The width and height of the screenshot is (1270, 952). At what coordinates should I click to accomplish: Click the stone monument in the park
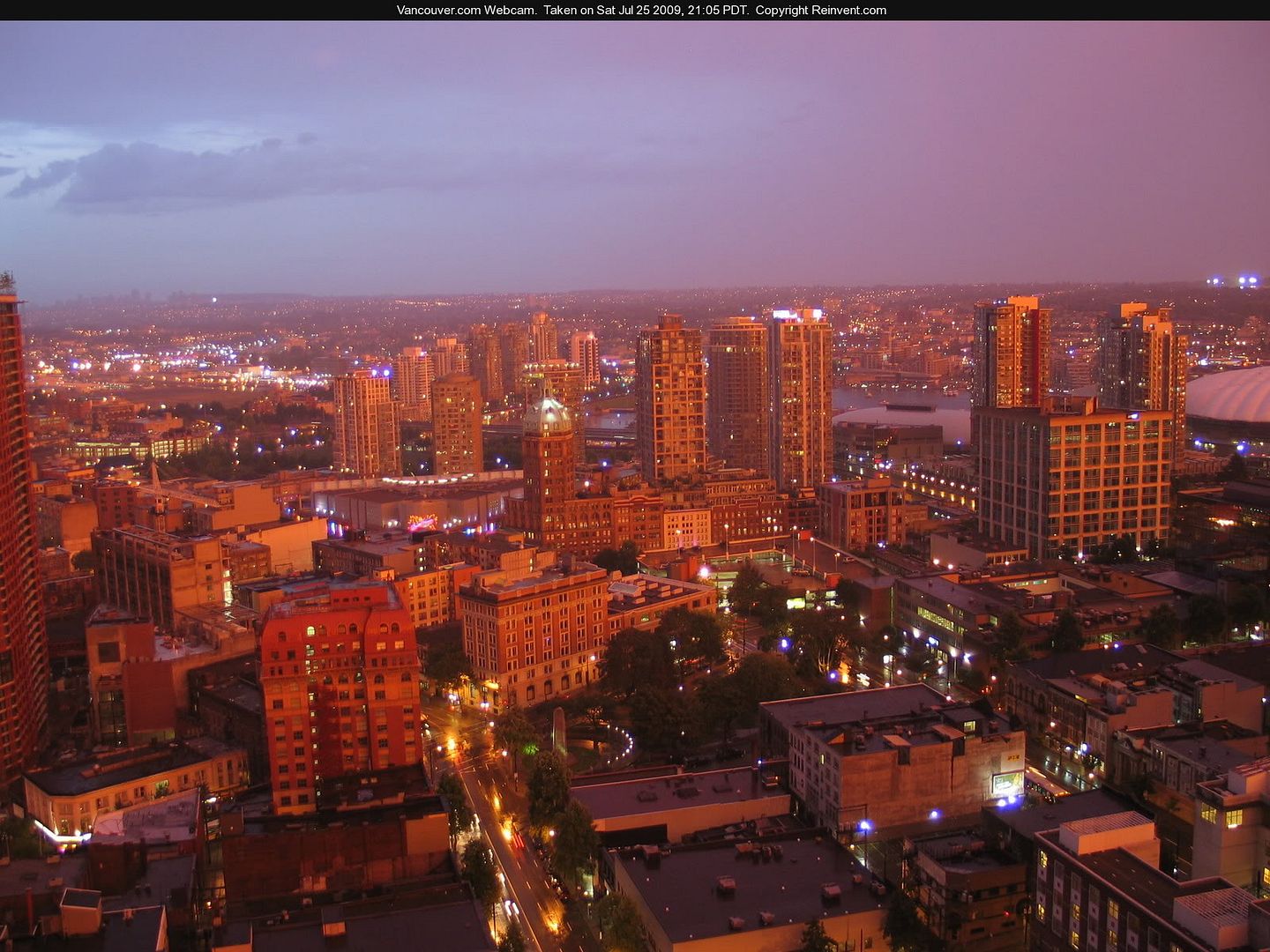[558, 732]
